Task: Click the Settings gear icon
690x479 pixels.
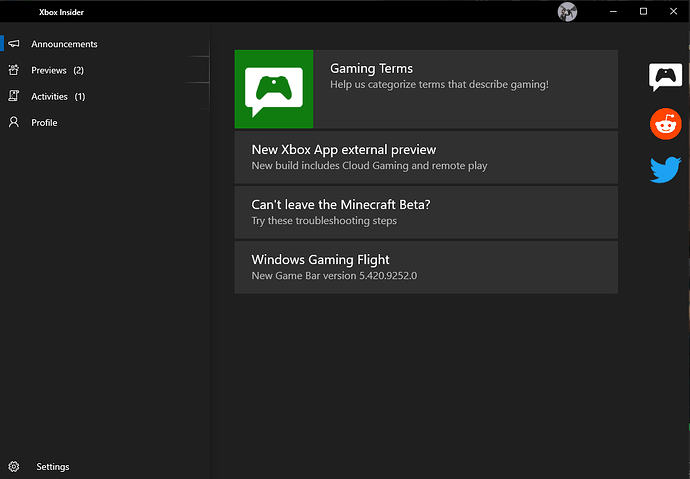Action: pyautogui.click(x=14, y=466)
